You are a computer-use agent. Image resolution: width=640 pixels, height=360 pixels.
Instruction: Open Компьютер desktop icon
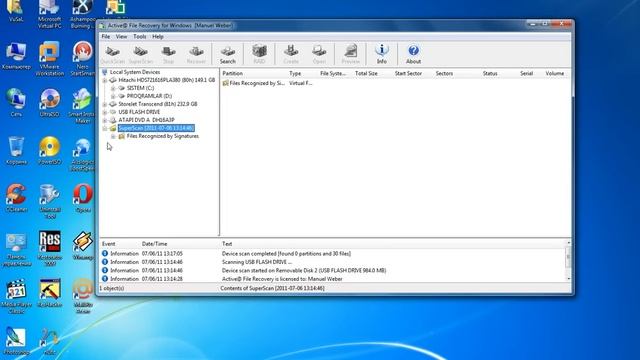click(16, 56)
